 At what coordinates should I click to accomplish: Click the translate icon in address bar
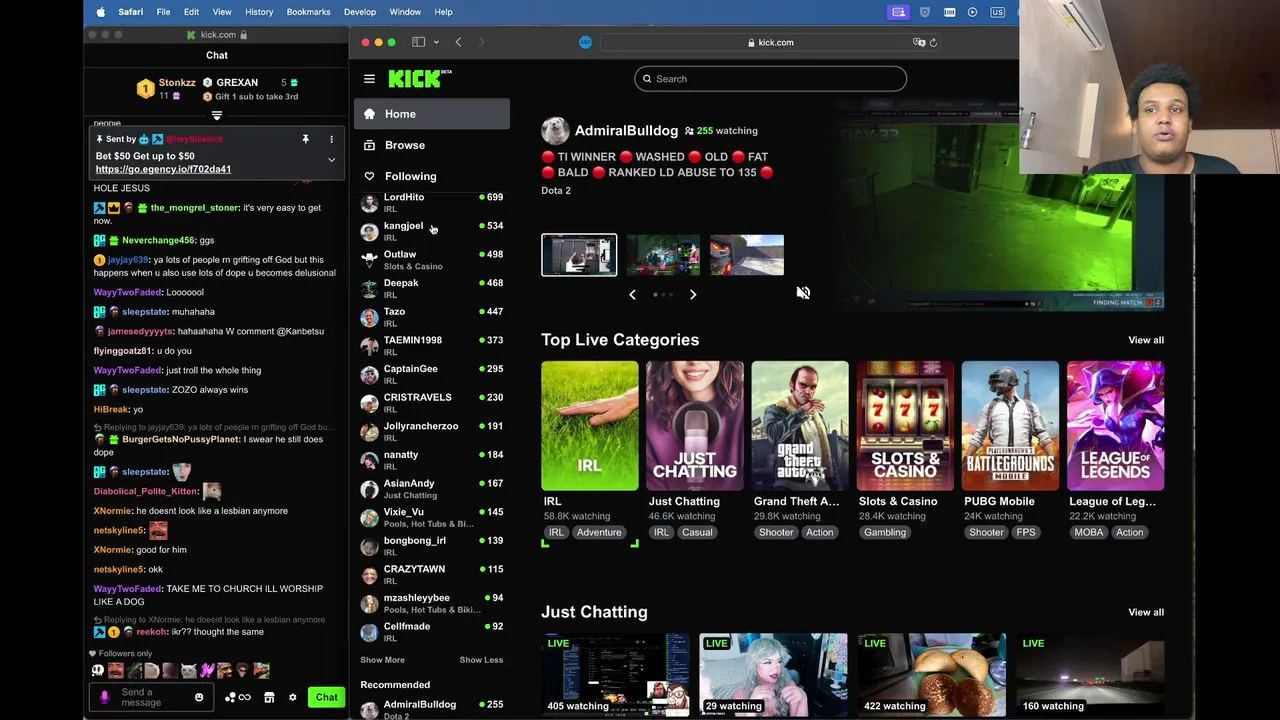coord(919,42)
